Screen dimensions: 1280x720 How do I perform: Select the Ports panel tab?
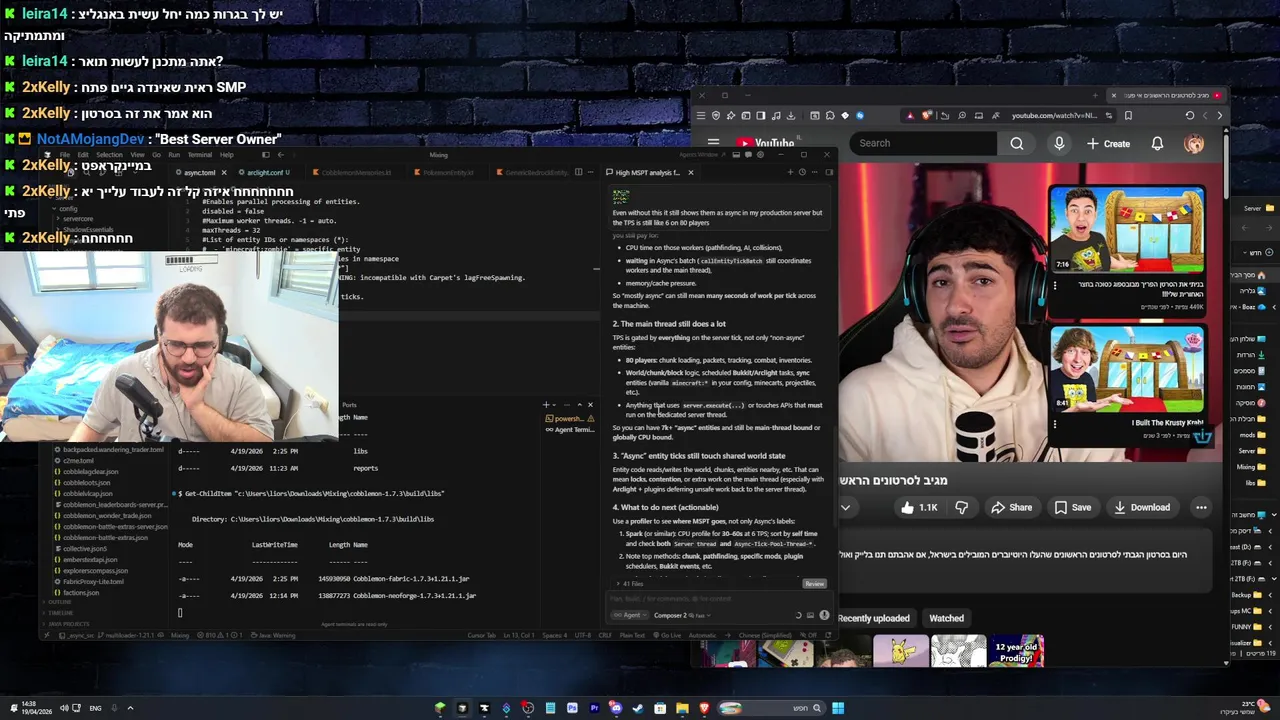point(349,405)
